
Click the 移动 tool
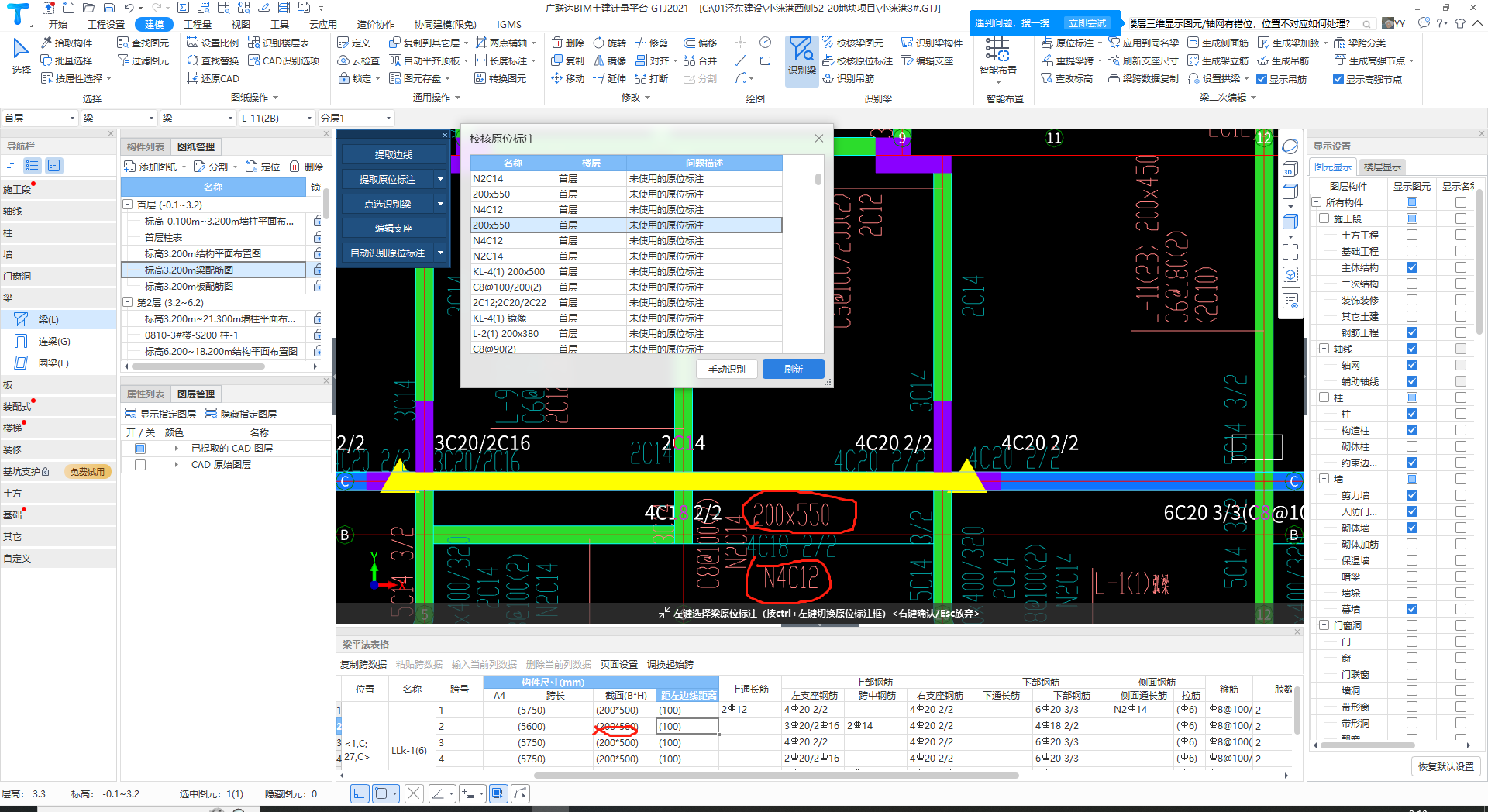[x=567, y=78]
